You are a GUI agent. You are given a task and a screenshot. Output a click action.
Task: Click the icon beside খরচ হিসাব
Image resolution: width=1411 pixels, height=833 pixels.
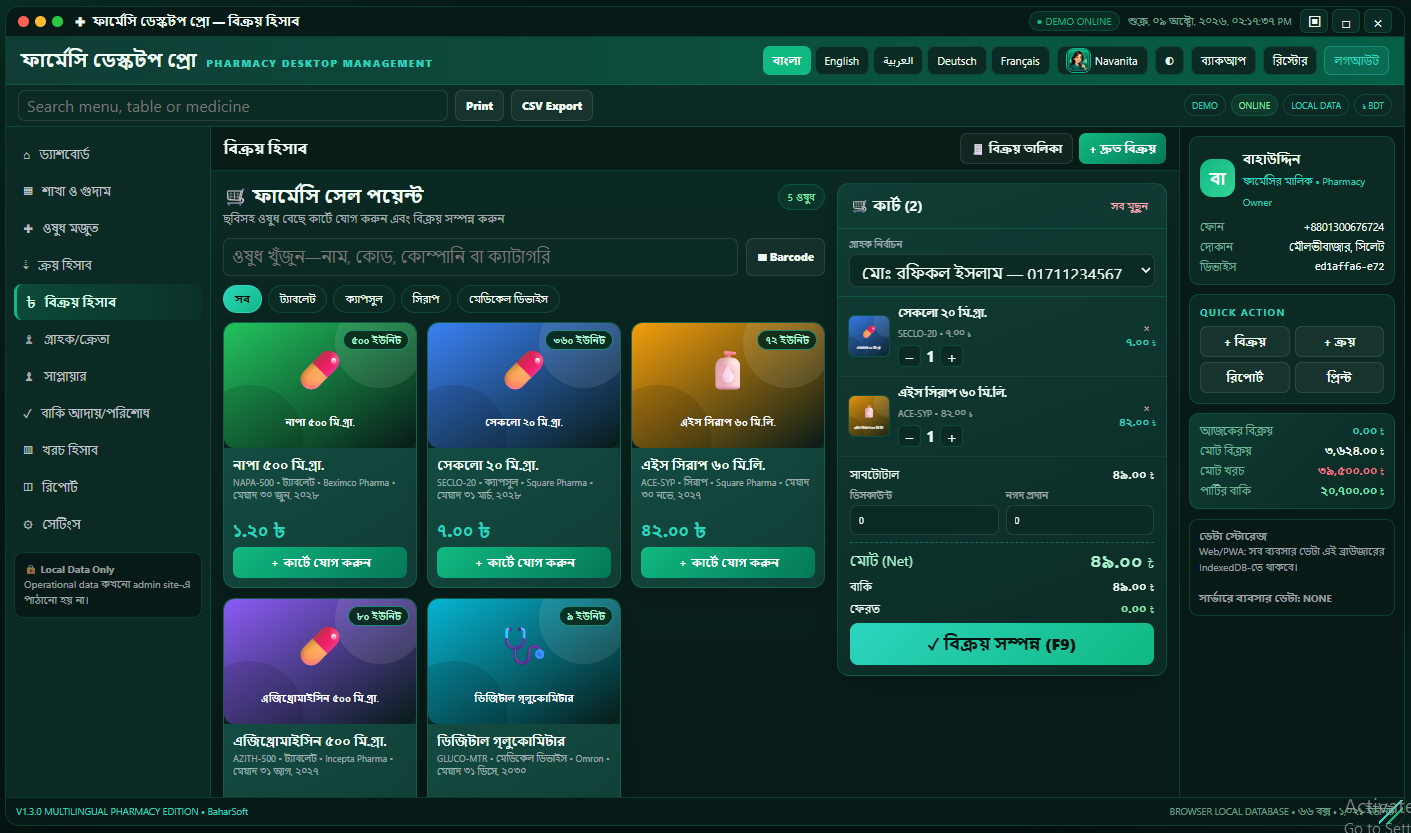(28, 450)
